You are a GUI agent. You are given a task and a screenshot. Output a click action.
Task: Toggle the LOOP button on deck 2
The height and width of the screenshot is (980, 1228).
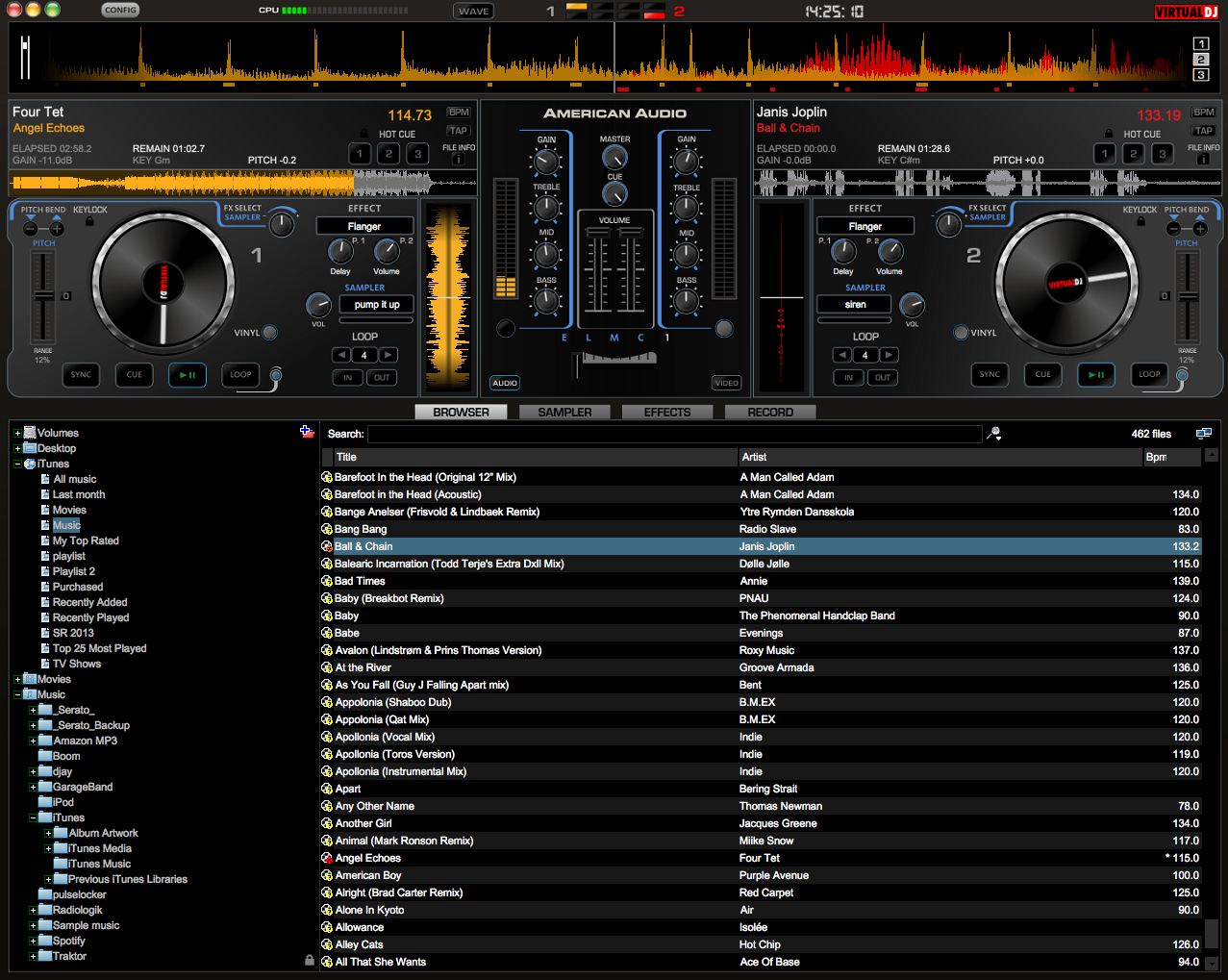(1149, 375)
